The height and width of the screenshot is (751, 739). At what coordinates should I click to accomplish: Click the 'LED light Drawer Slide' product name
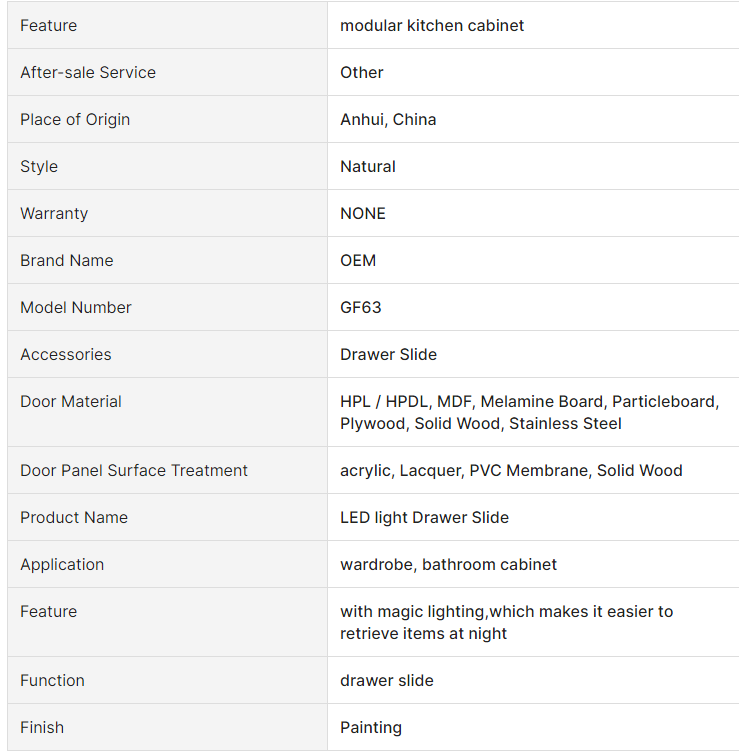[424, 517]
